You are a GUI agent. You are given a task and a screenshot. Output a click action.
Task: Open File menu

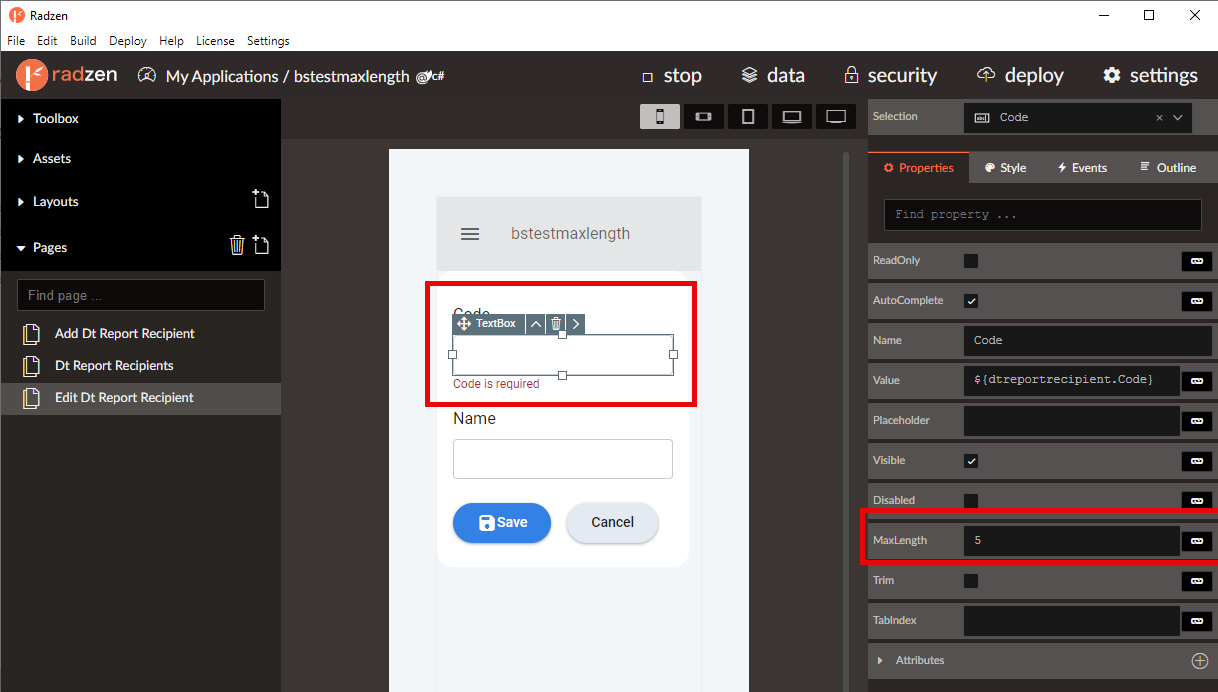click(17, 41)
